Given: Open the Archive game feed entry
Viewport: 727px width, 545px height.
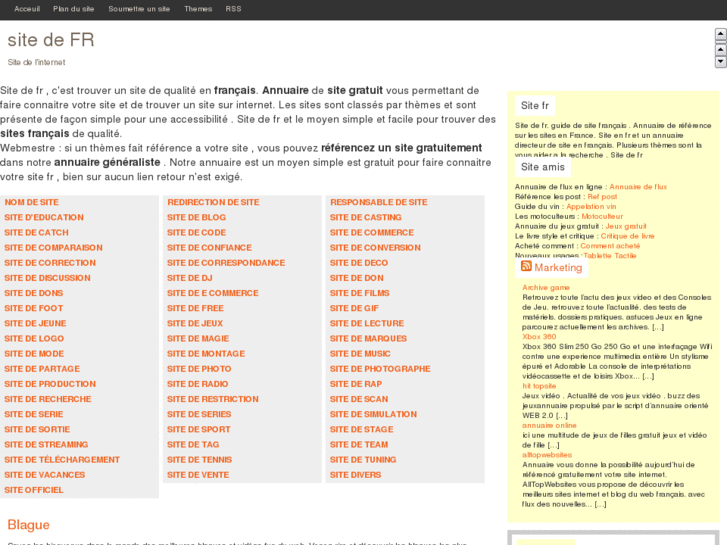Looking at the screenshot, I should [546, 288].
